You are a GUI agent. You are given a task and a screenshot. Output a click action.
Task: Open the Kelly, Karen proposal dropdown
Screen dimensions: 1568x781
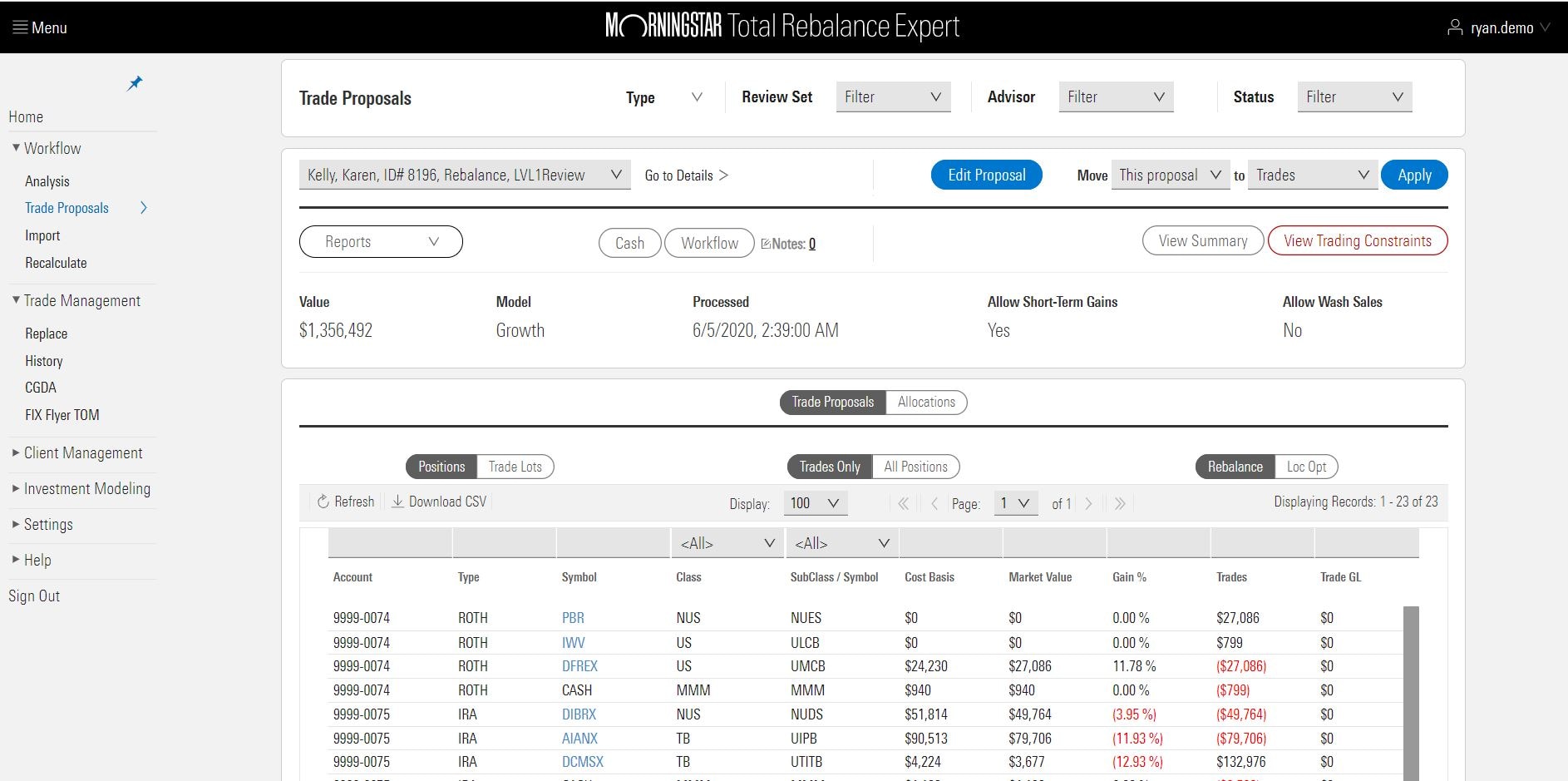tap(465, 175)
